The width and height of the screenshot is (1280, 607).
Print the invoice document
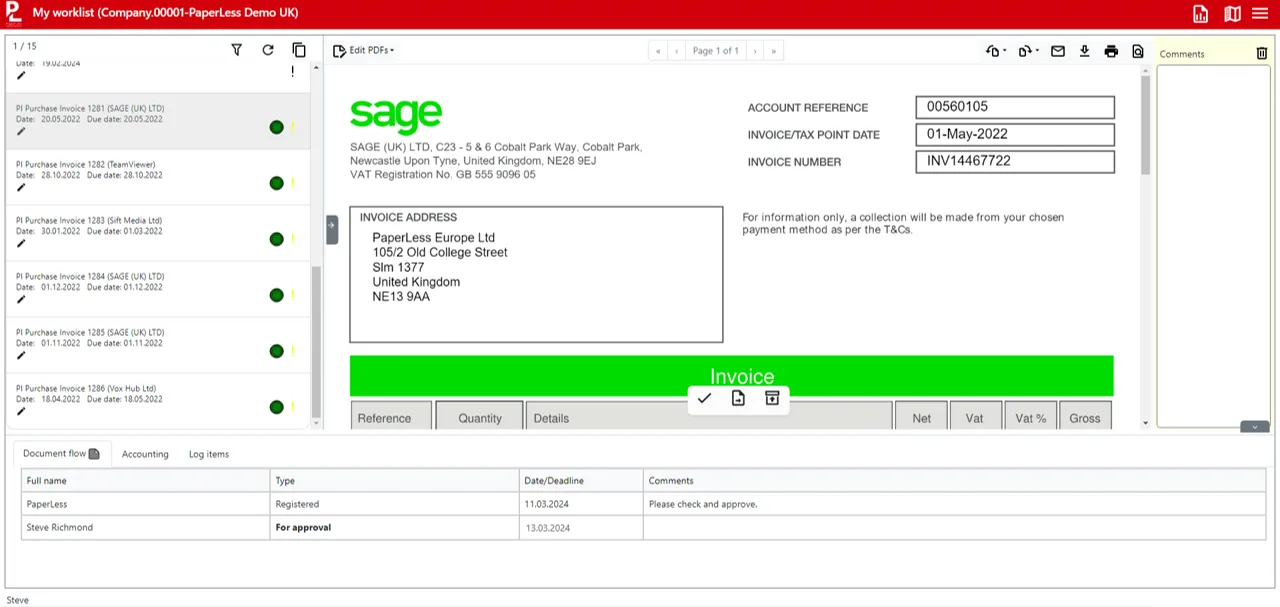[1111, 51]
